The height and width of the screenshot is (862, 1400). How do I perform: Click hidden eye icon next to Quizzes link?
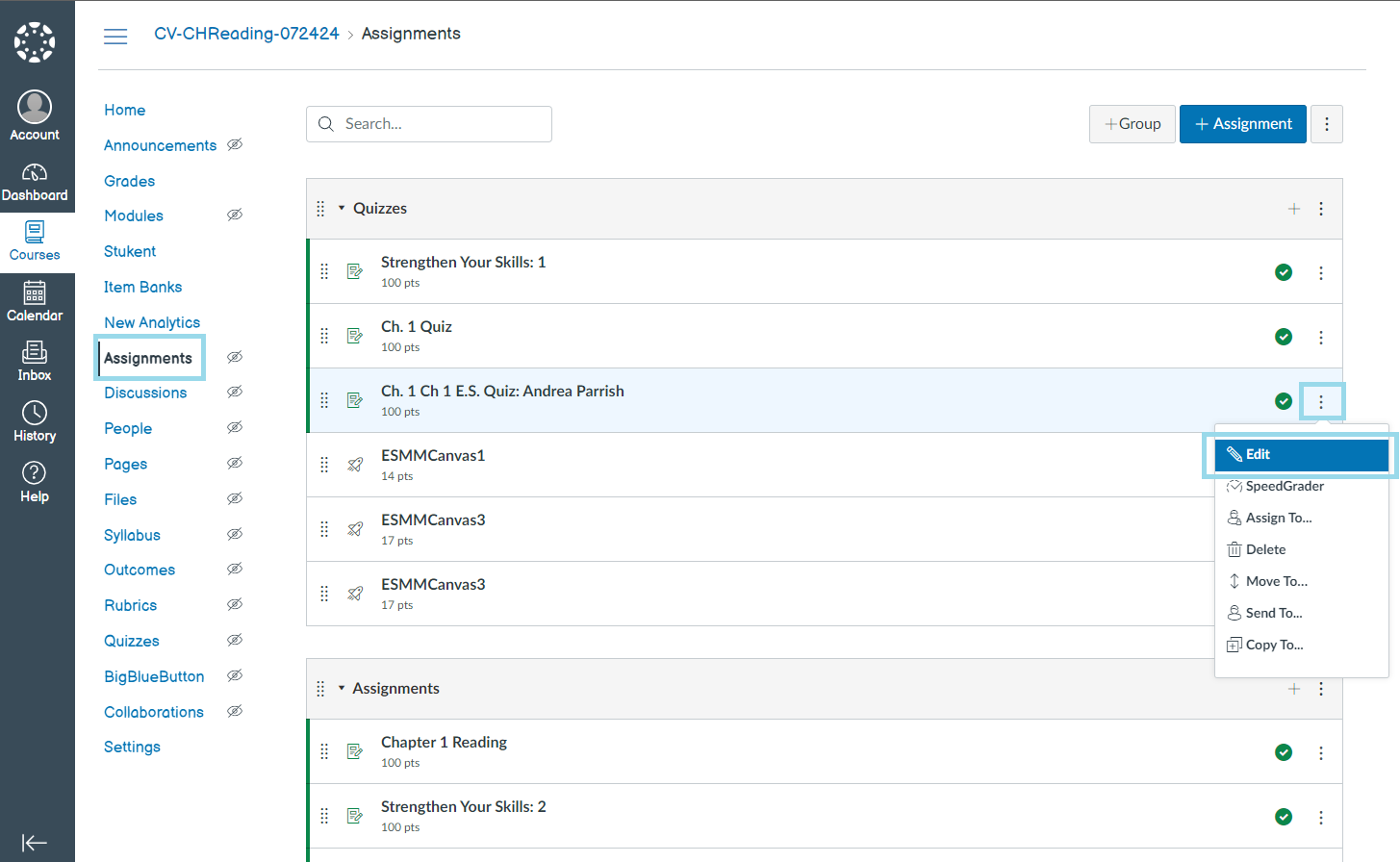[235, 640]
